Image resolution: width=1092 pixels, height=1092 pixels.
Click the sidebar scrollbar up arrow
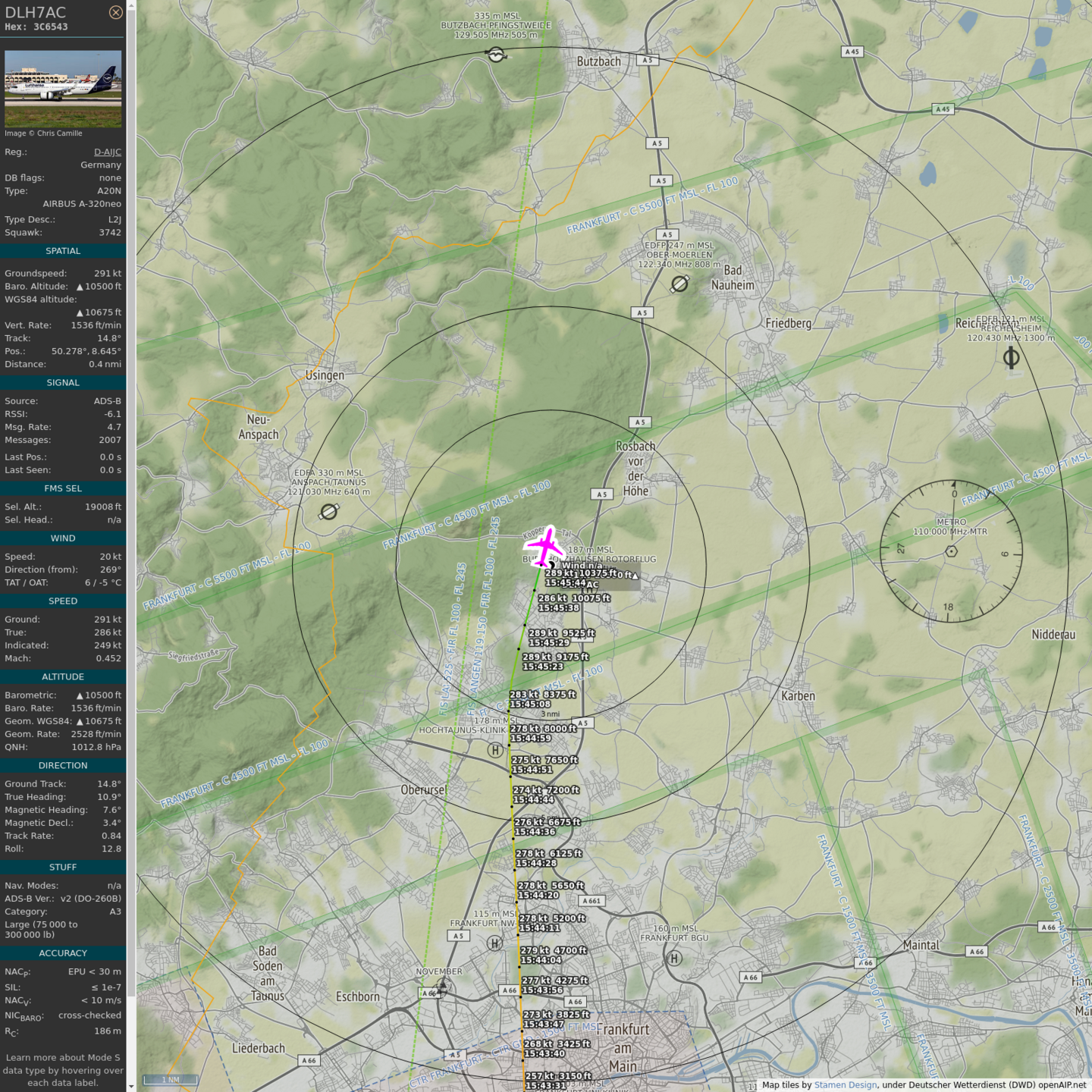pyautogui.click(x=131, y=5)
